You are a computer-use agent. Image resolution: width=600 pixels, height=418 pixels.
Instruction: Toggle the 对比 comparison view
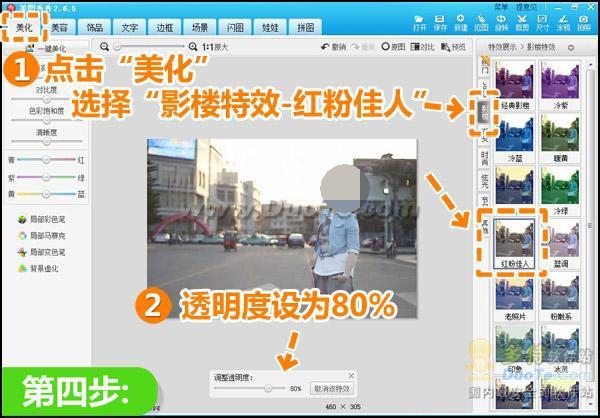422,47
